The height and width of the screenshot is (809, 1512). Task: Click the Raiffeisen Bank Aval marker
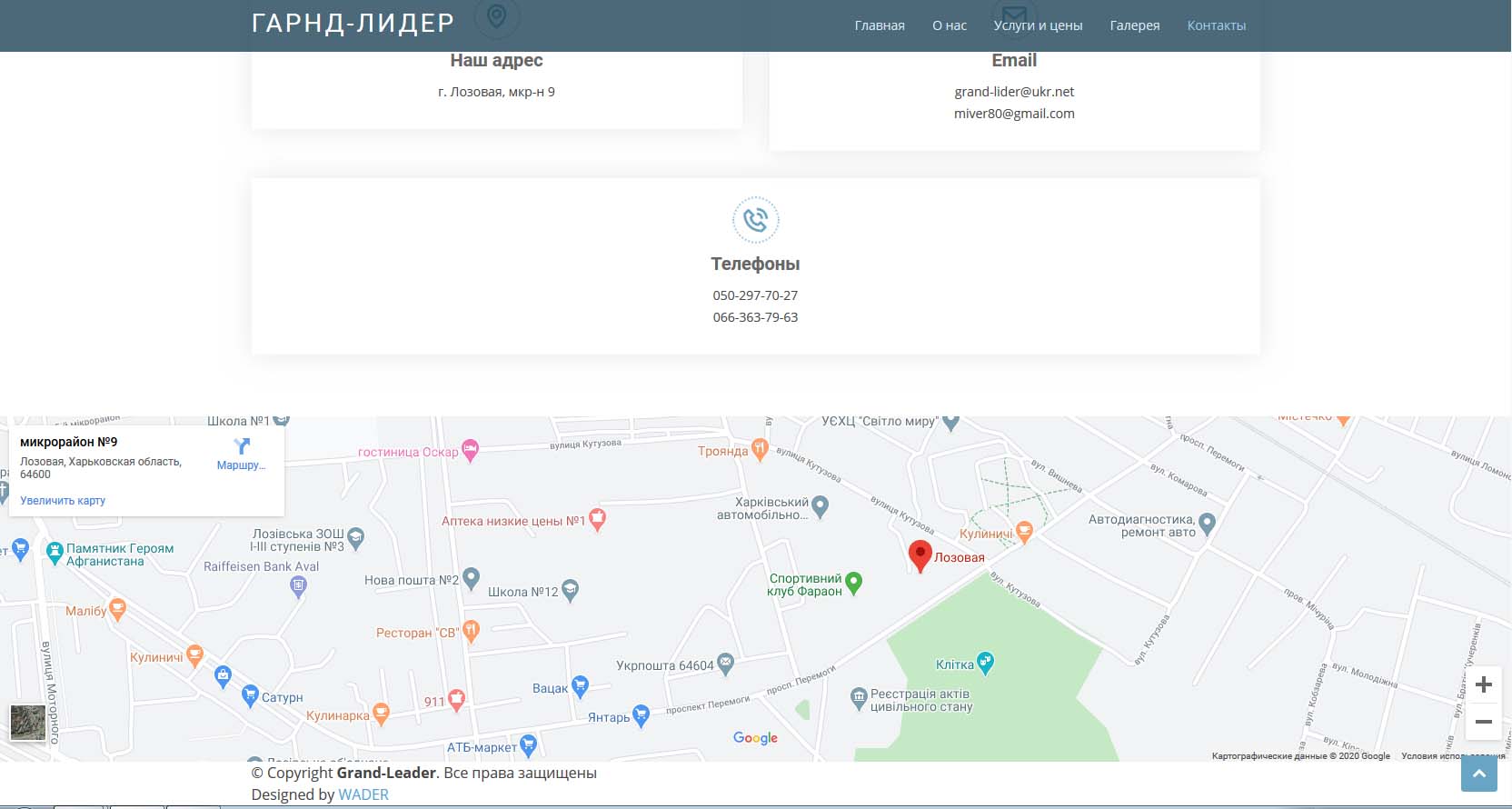298,587
